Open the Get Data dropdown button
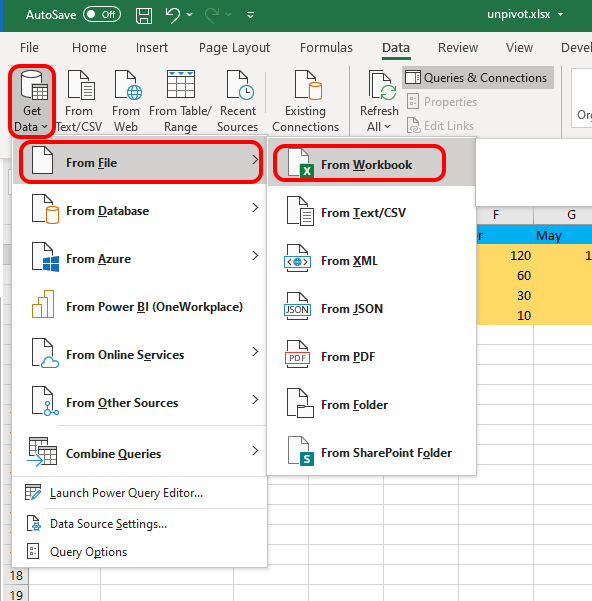The image size is (592, 601). tap(32, 101)
